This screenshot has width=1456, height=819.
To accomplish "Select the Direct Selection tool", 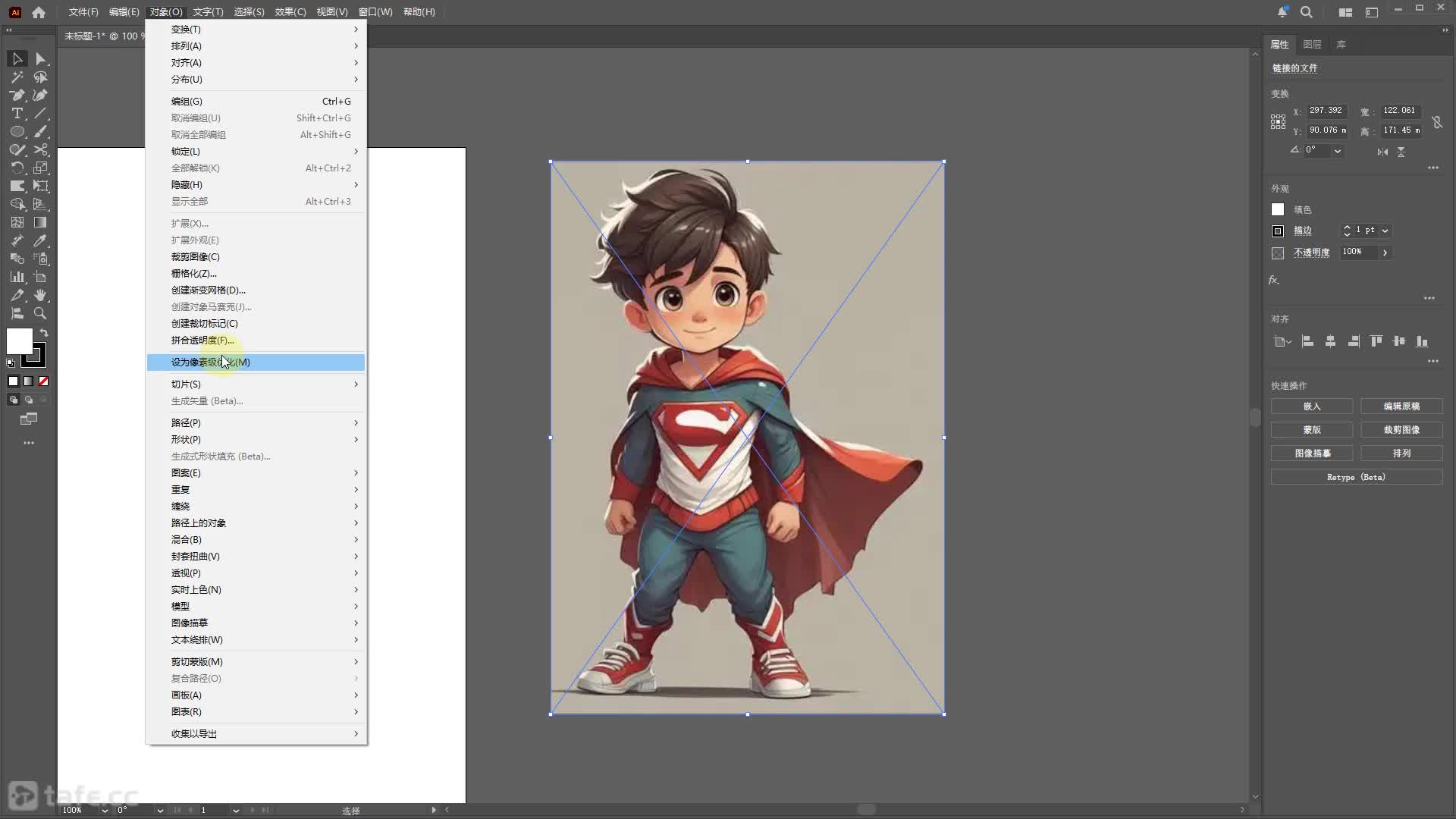I will point(41,59).
